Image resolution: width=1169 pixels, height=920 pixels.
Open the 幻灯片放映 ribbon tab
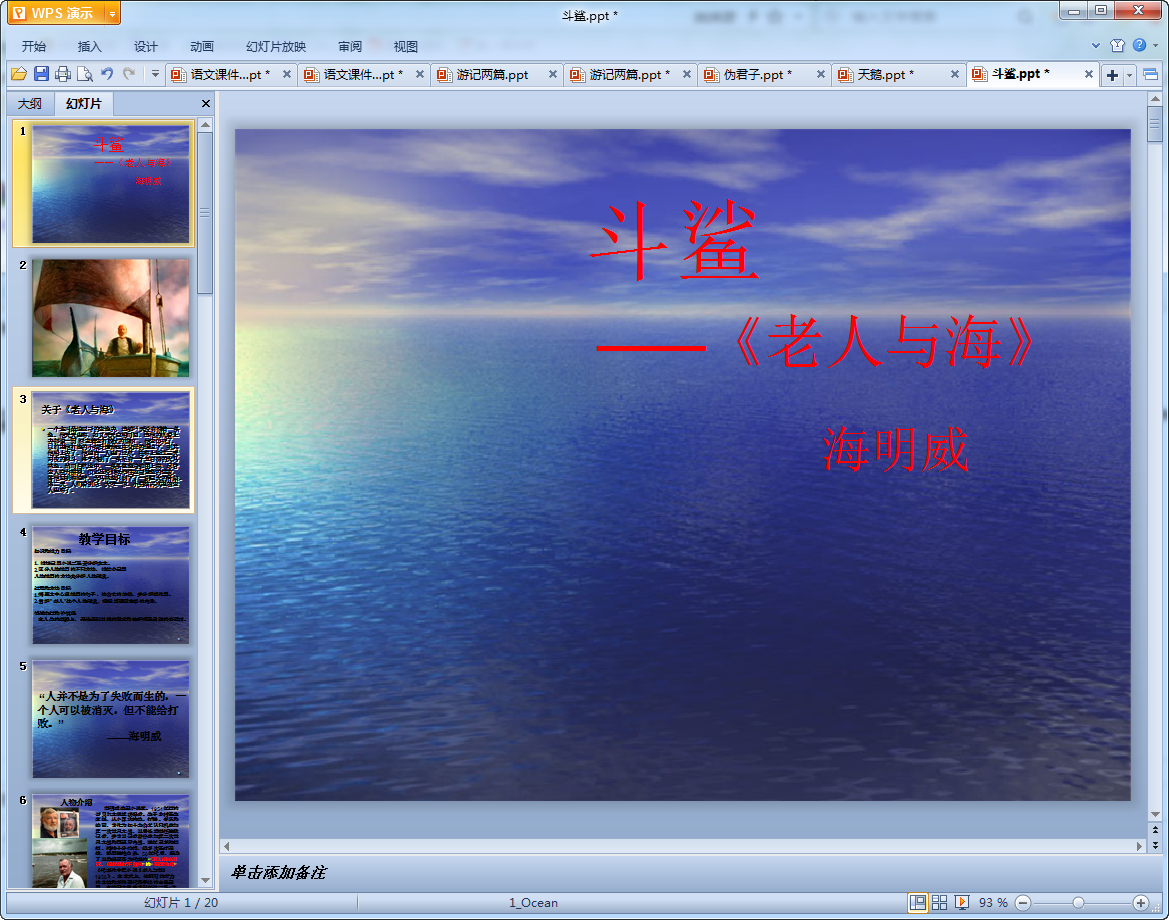click(276, 46)
